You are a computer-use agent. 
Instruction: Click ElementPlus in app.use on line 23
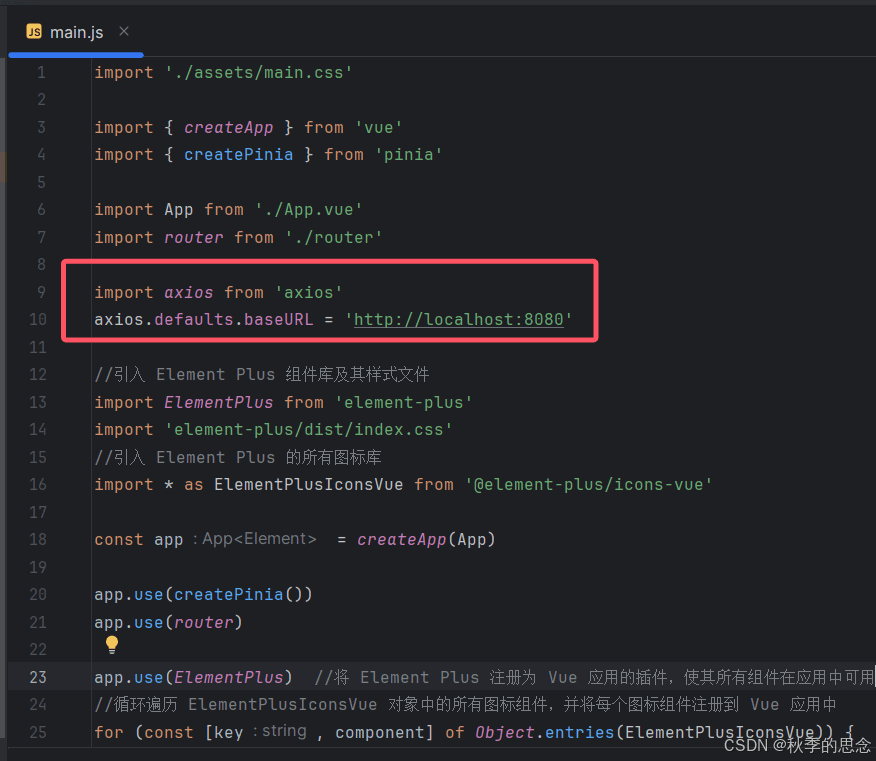click(x=228, y=678)
